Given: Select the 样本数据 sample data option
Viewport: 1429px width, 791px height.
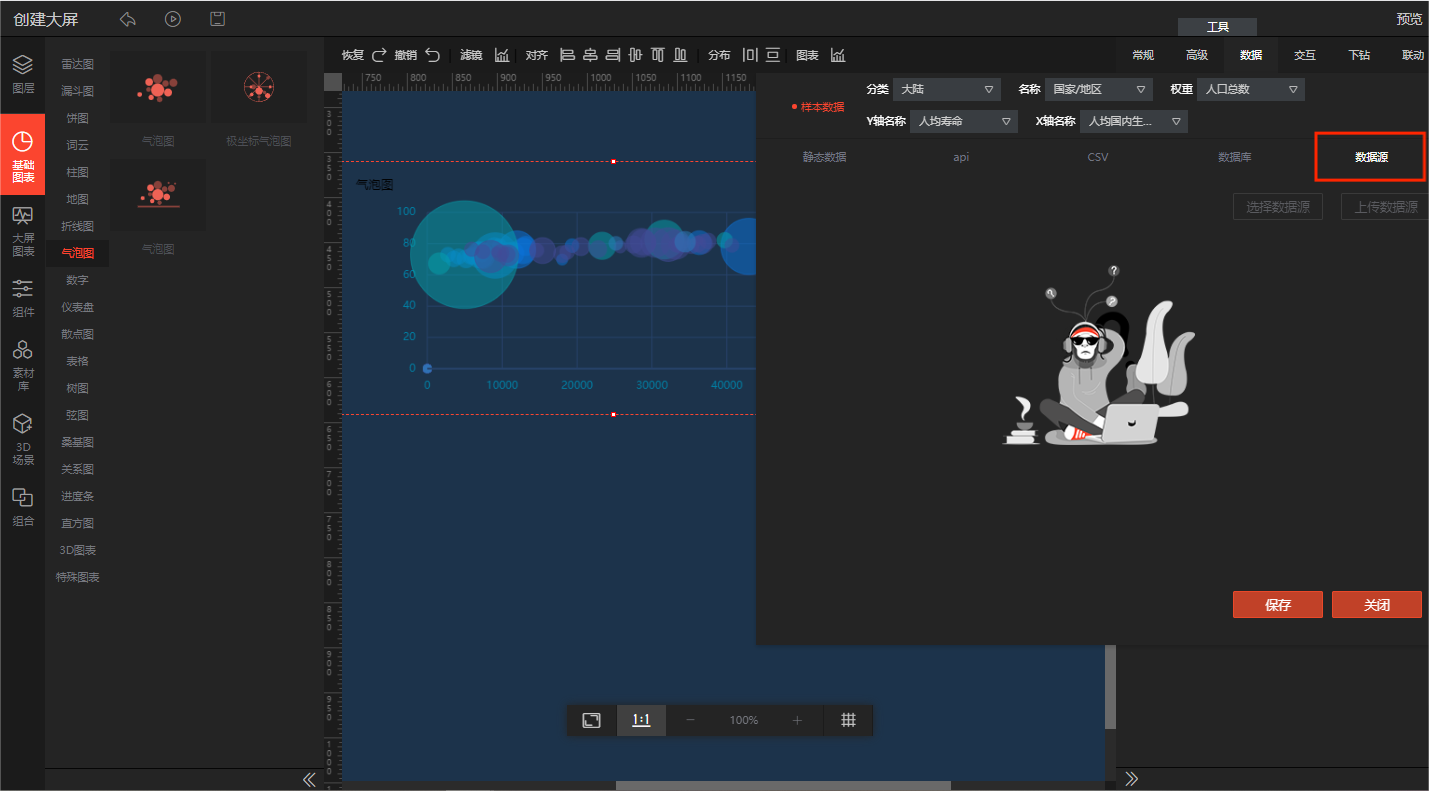Looking at the screenshot, I should (x=818, y=107).
